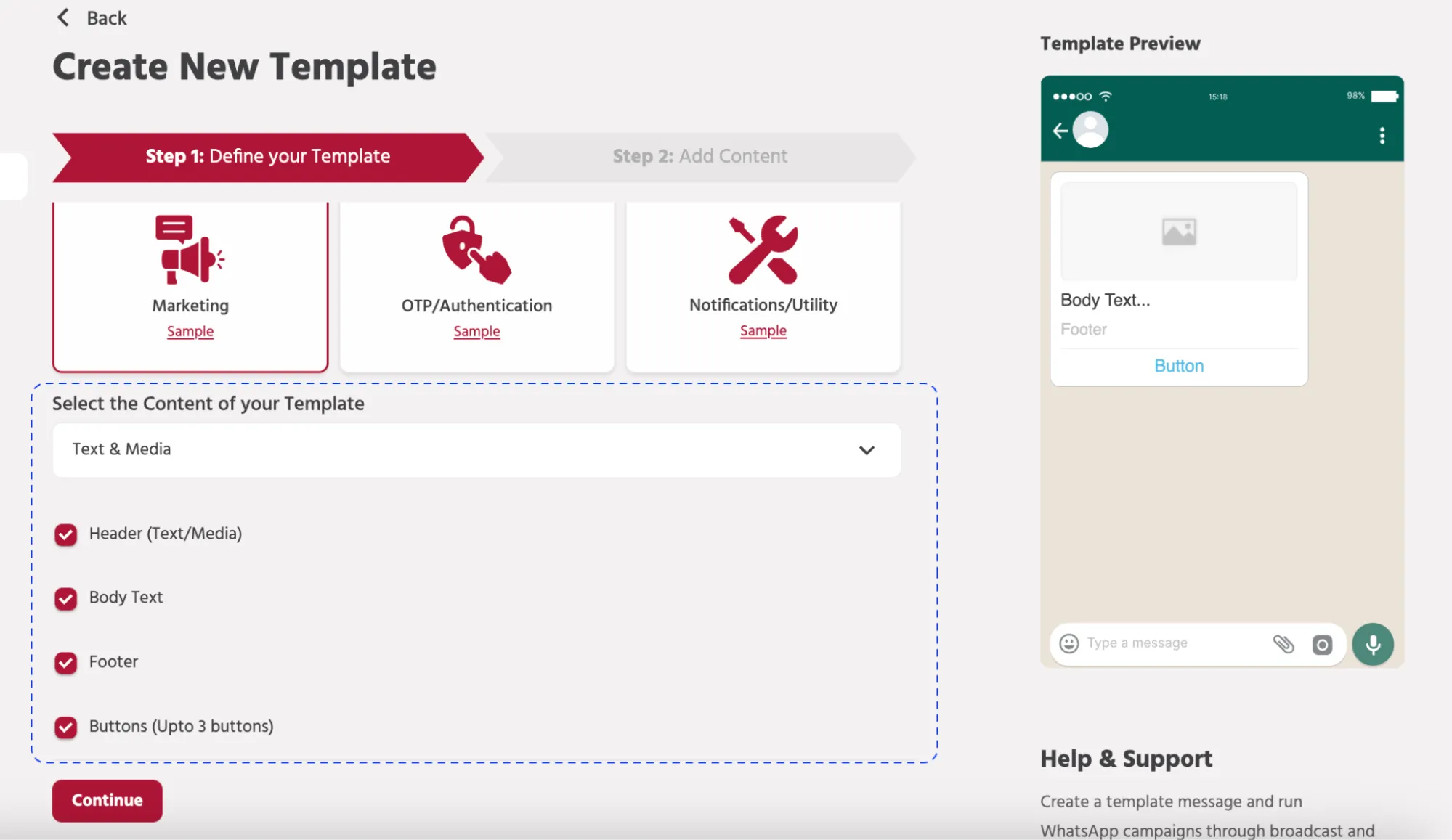Viewport: 1452px width, 840px height.
Task: Click the 15:18 time in preview
Action: (x=1217, y=97)
